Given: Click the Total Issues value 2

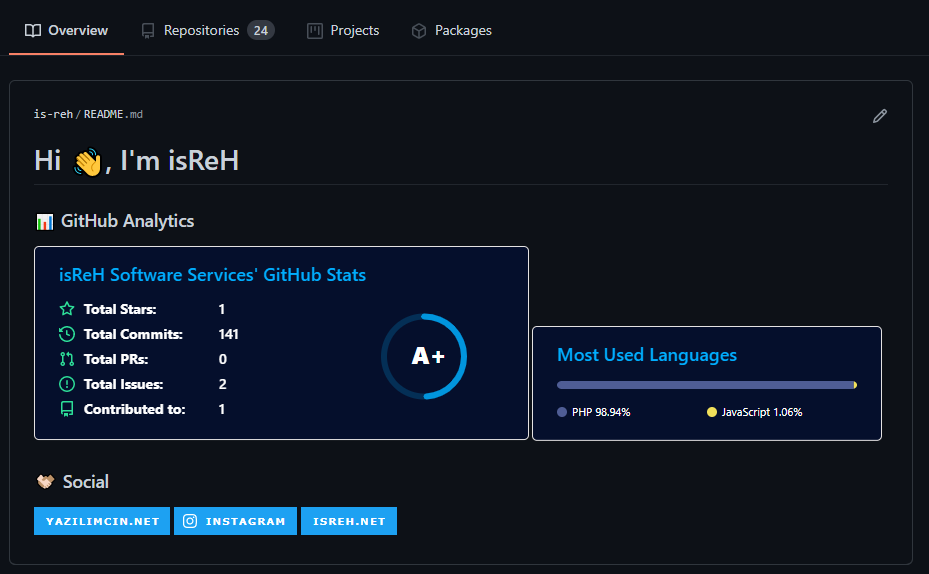Looking at the screenshot, I should (223, 384).
